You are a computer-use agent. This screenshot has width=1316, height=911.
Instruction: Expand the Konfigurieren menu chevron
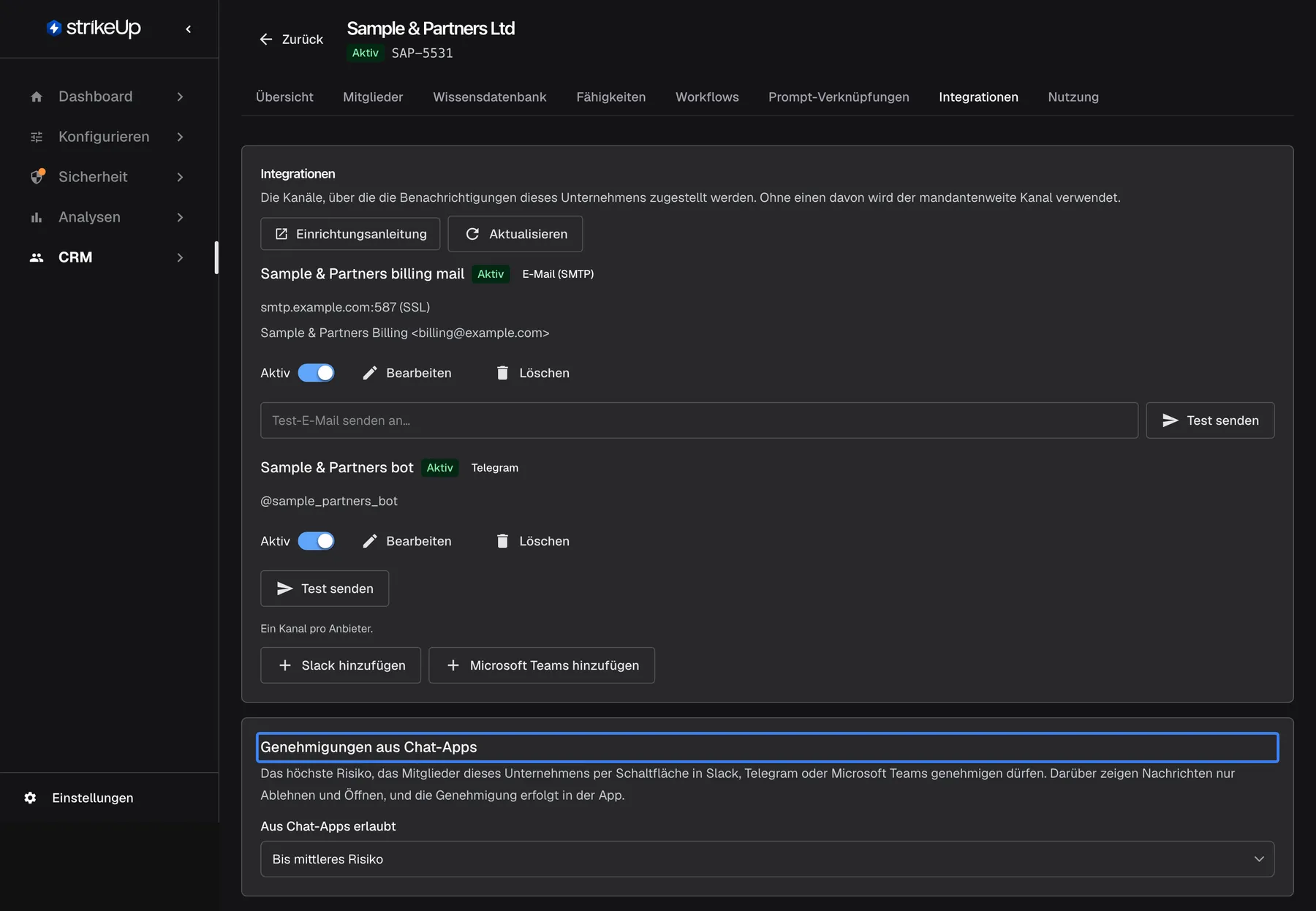tap(180, 137)
